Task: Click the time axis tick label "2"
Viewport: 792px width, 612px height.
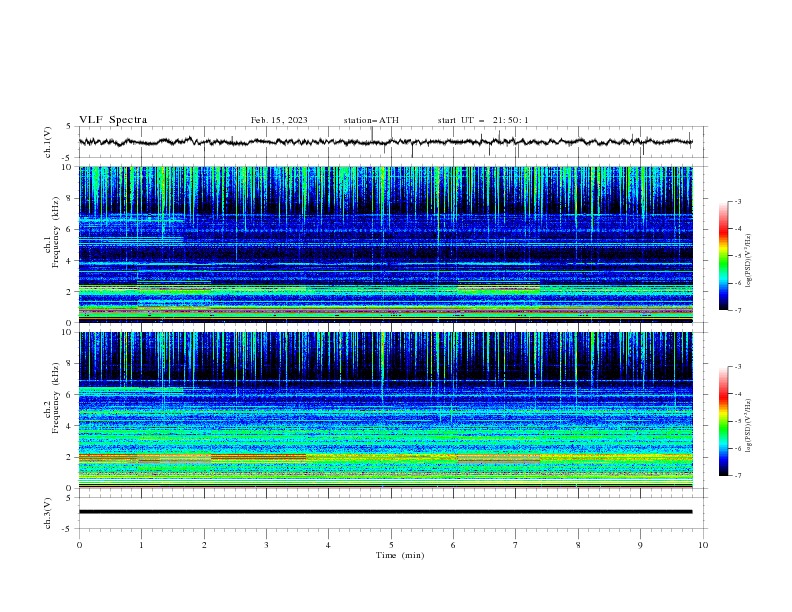Action: pos(204,545)
